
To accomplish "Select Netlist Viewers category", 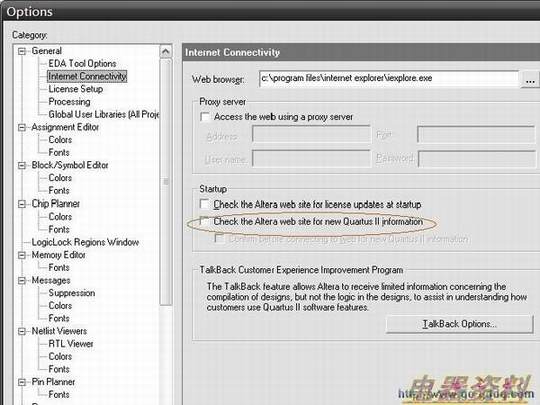I will (59, 331).
